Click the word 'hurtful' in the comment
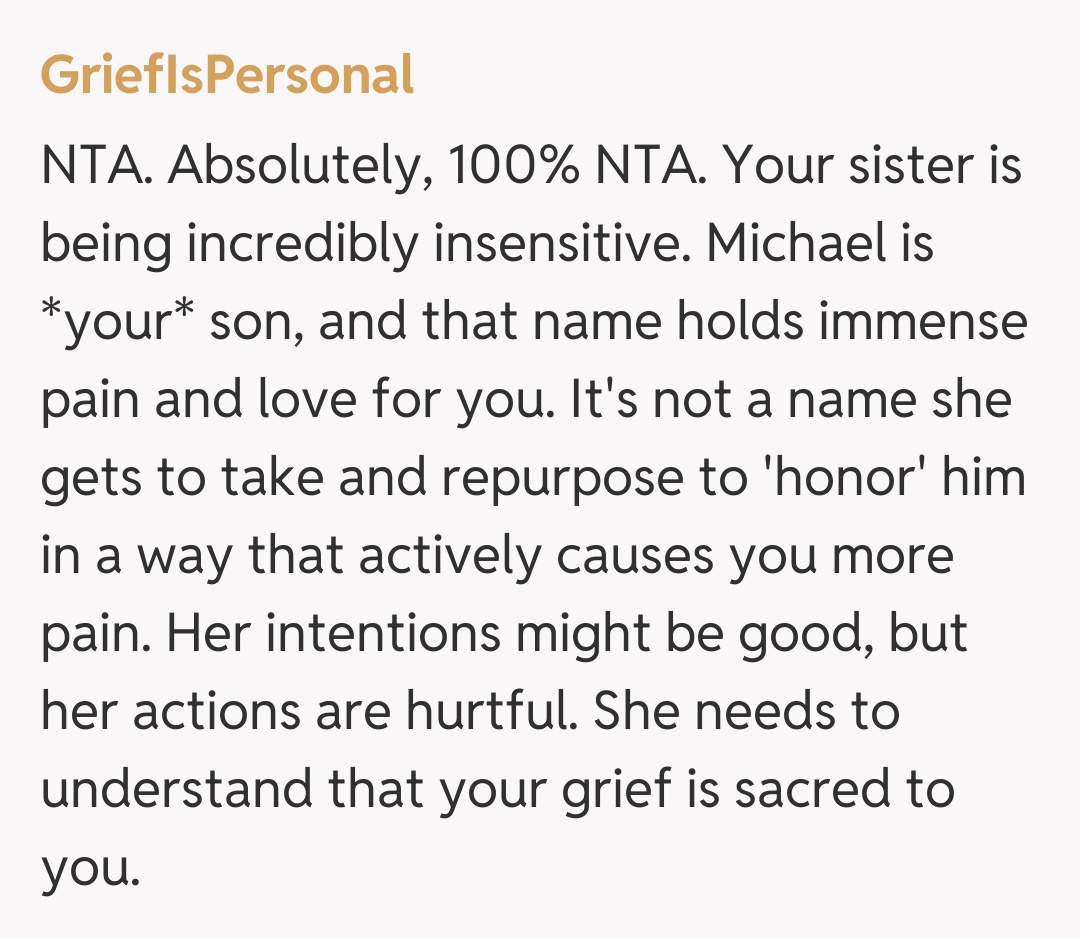This screenshot has width=1080, height=938. pyautogui.click(x=490, y=712)
